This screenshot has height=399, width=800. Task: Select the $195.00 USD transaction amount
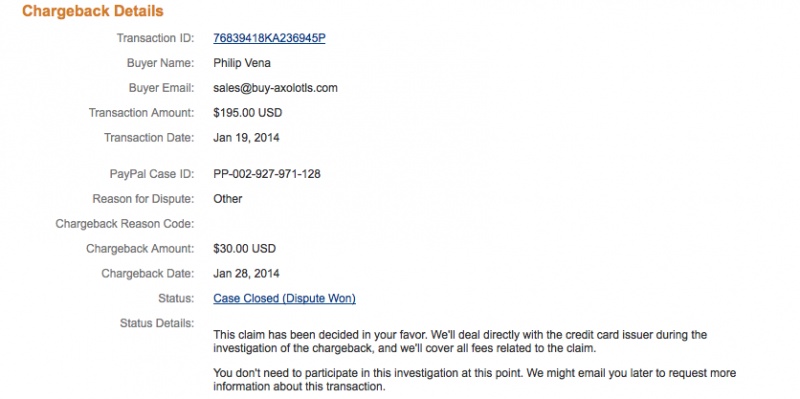pos(247,113)
